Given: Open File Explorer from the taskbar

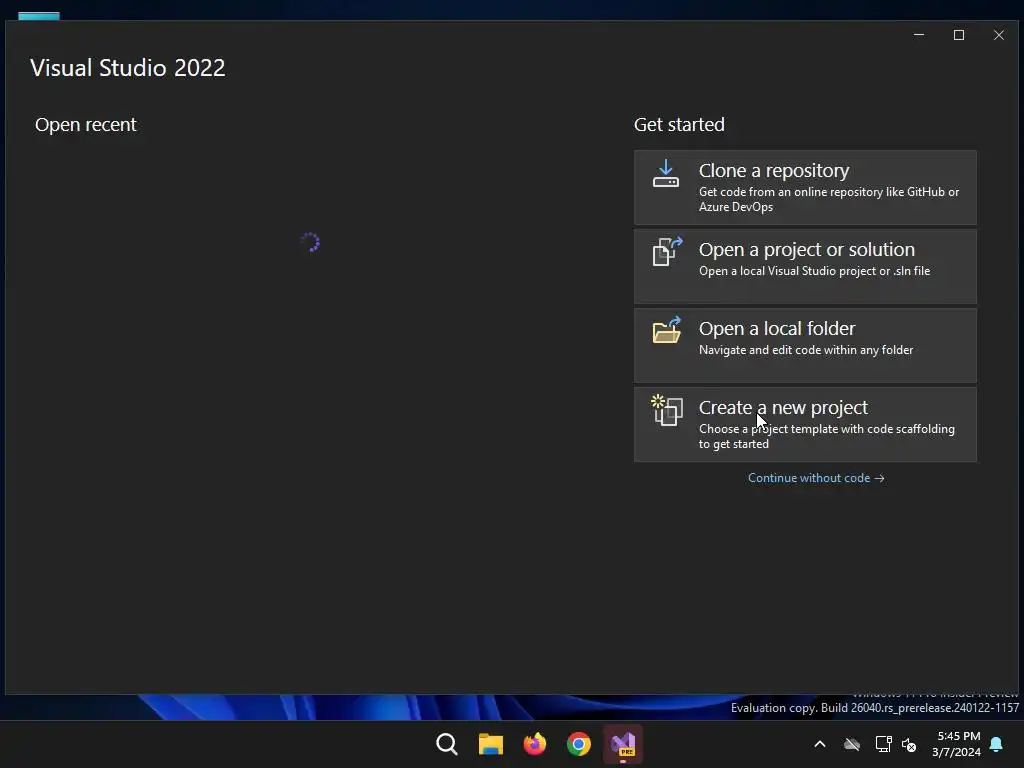Looking at the screenshot, I should (x=490, y=744).
